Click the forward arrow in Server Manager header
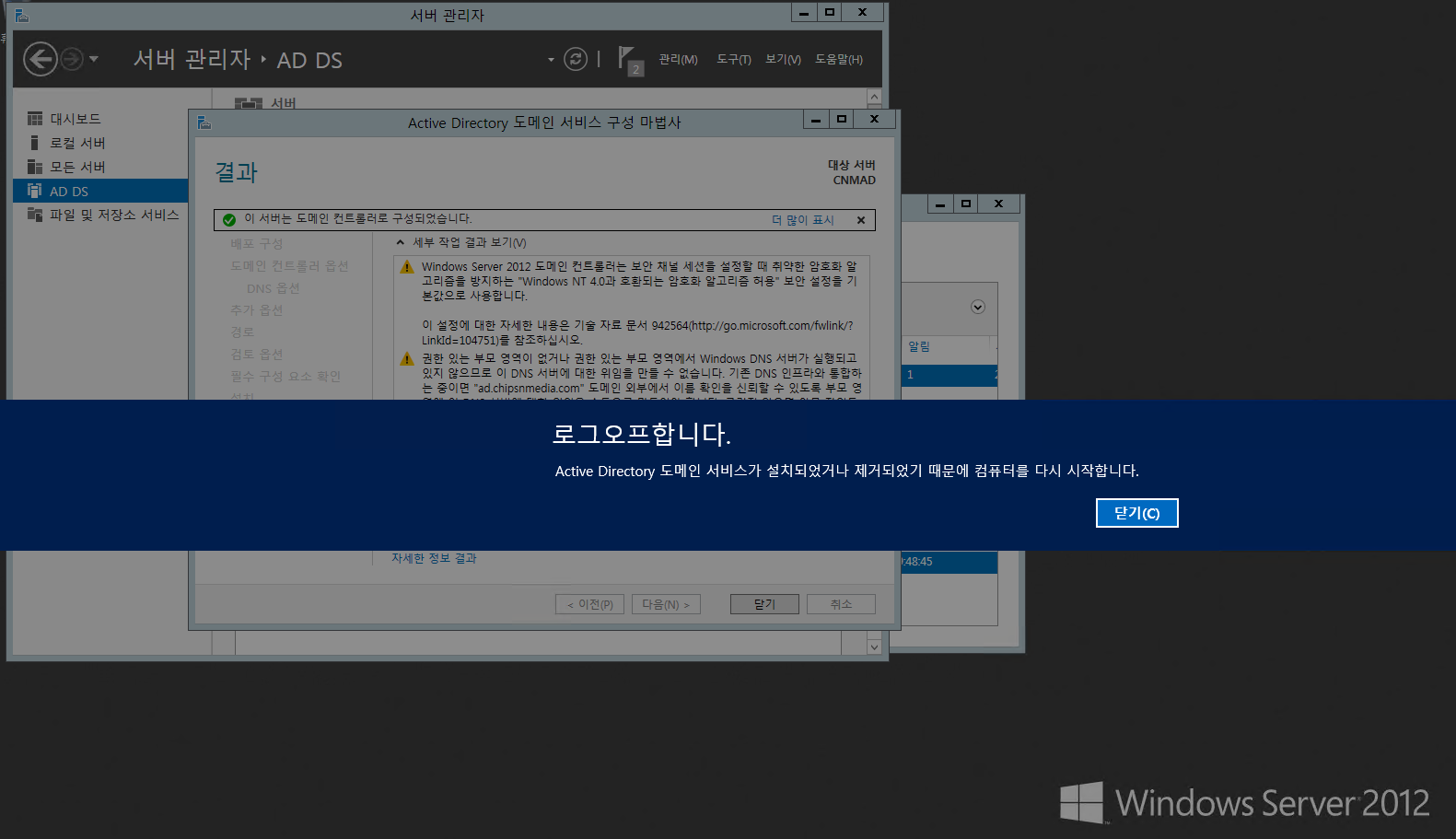 pyautogui.click(x=72, y=60)
